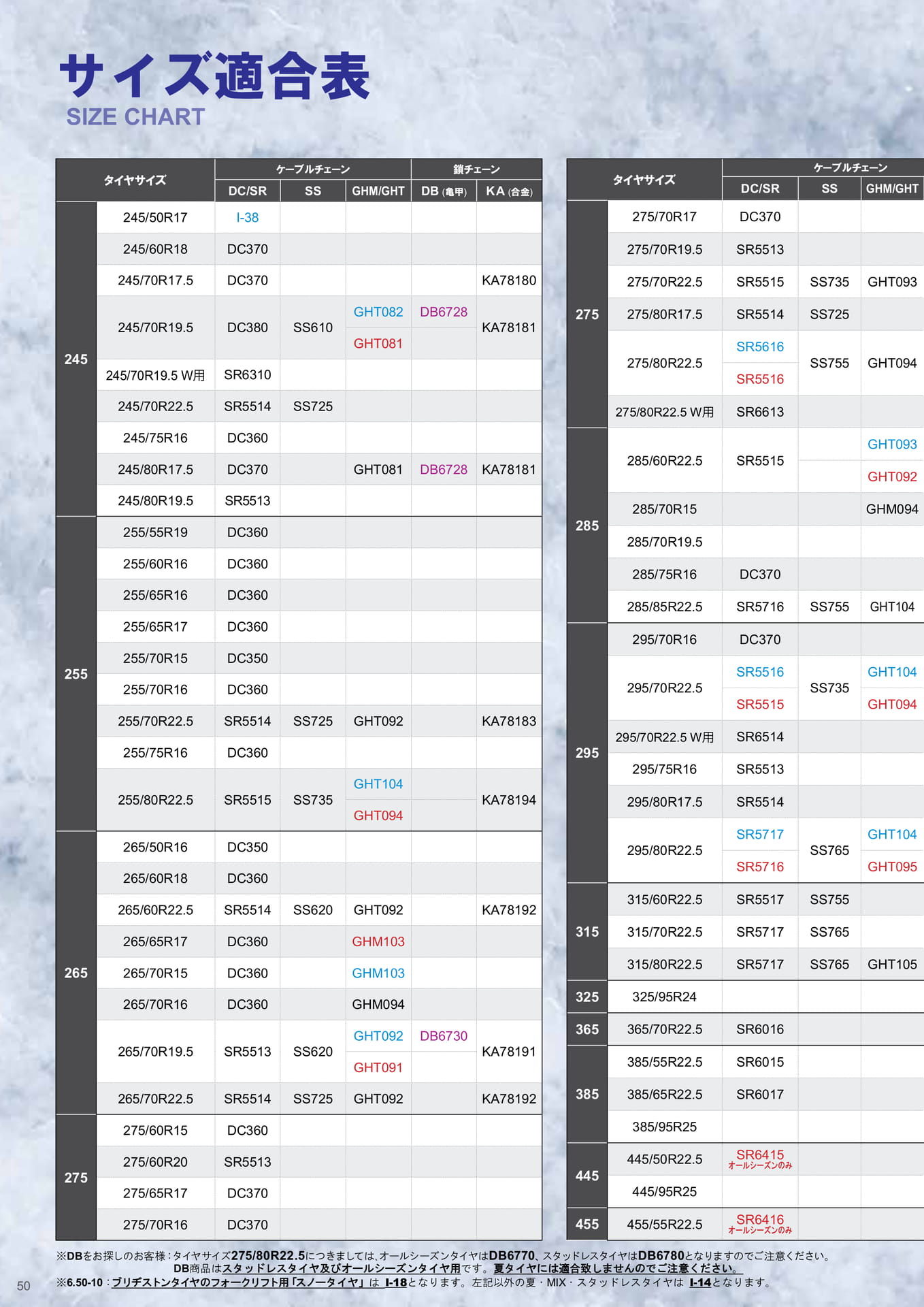Click tire size 245/50R17
Screen dimensions: 924x1307
click(155, 218)
